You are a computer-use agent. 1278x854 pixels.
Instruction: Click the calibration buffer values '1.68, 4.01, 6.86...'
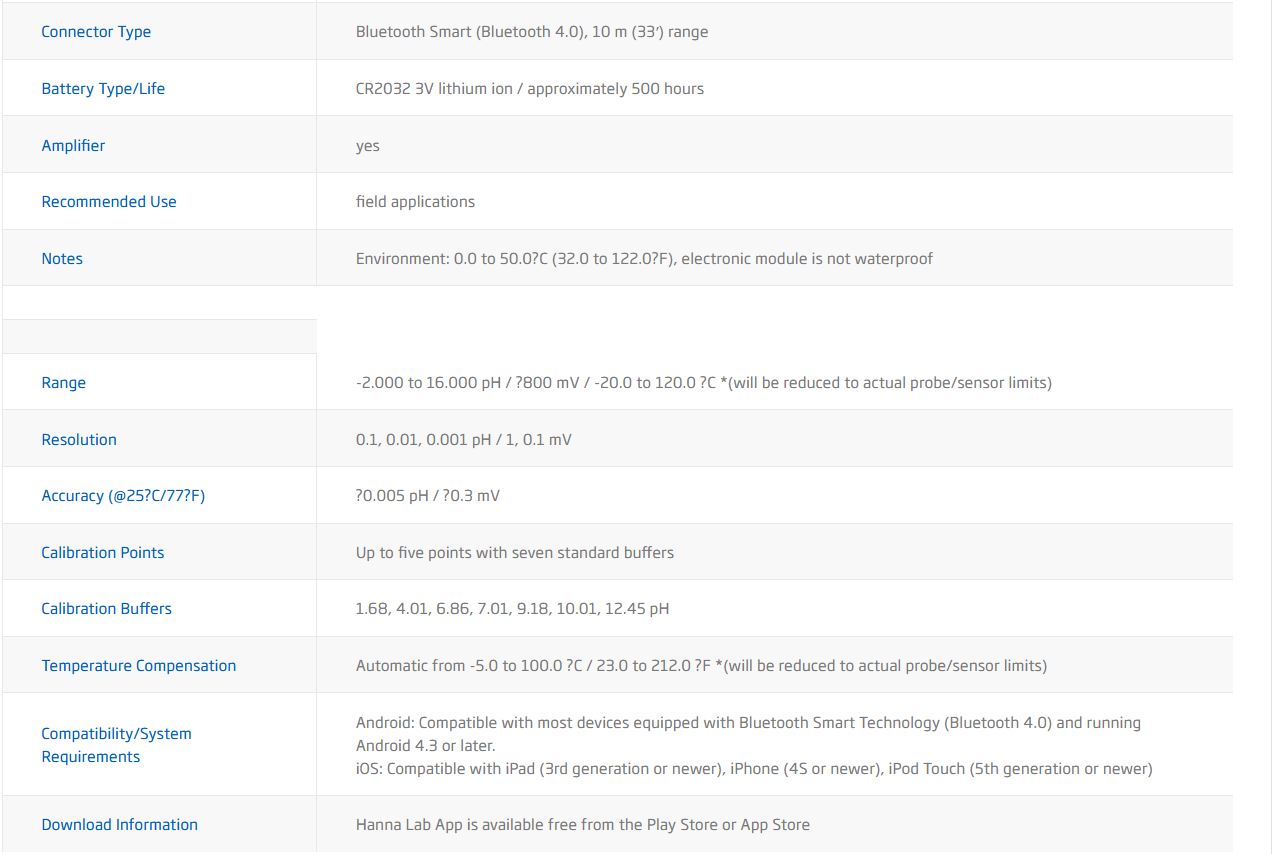click(513, 609)
